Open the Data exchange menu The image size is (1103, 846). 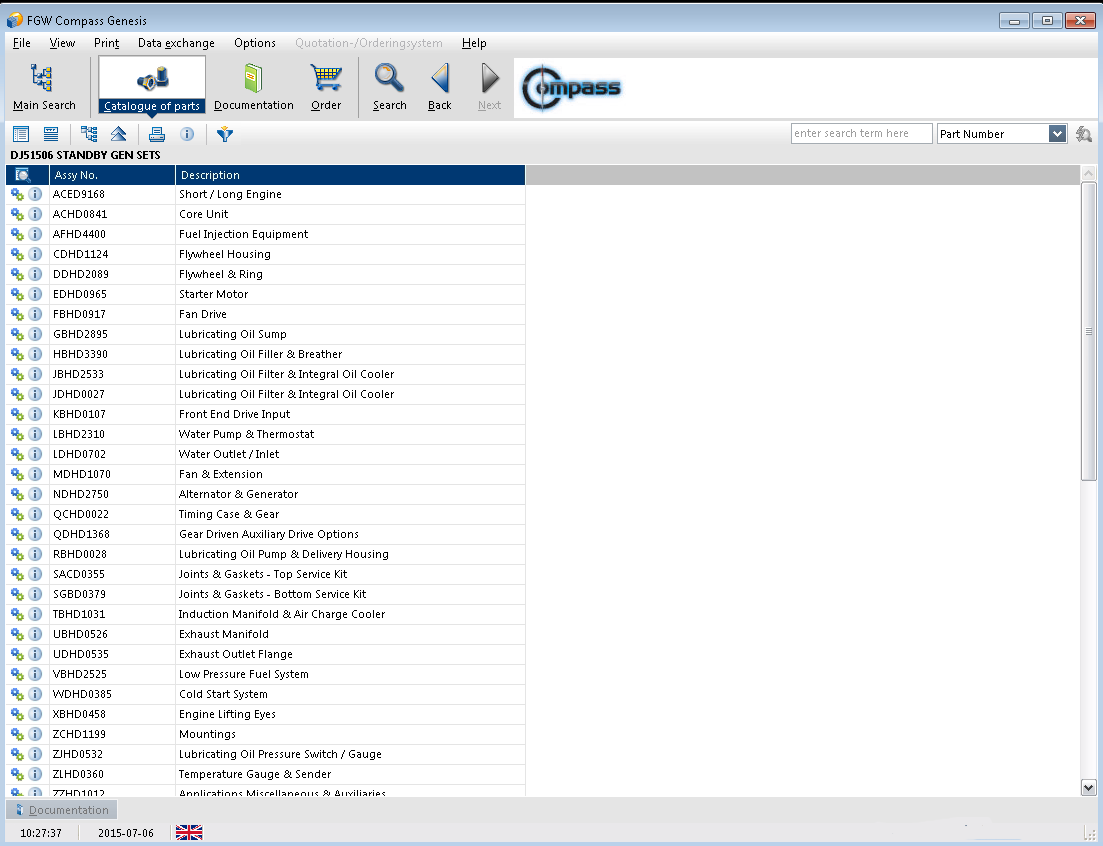[x=176, y=43]
